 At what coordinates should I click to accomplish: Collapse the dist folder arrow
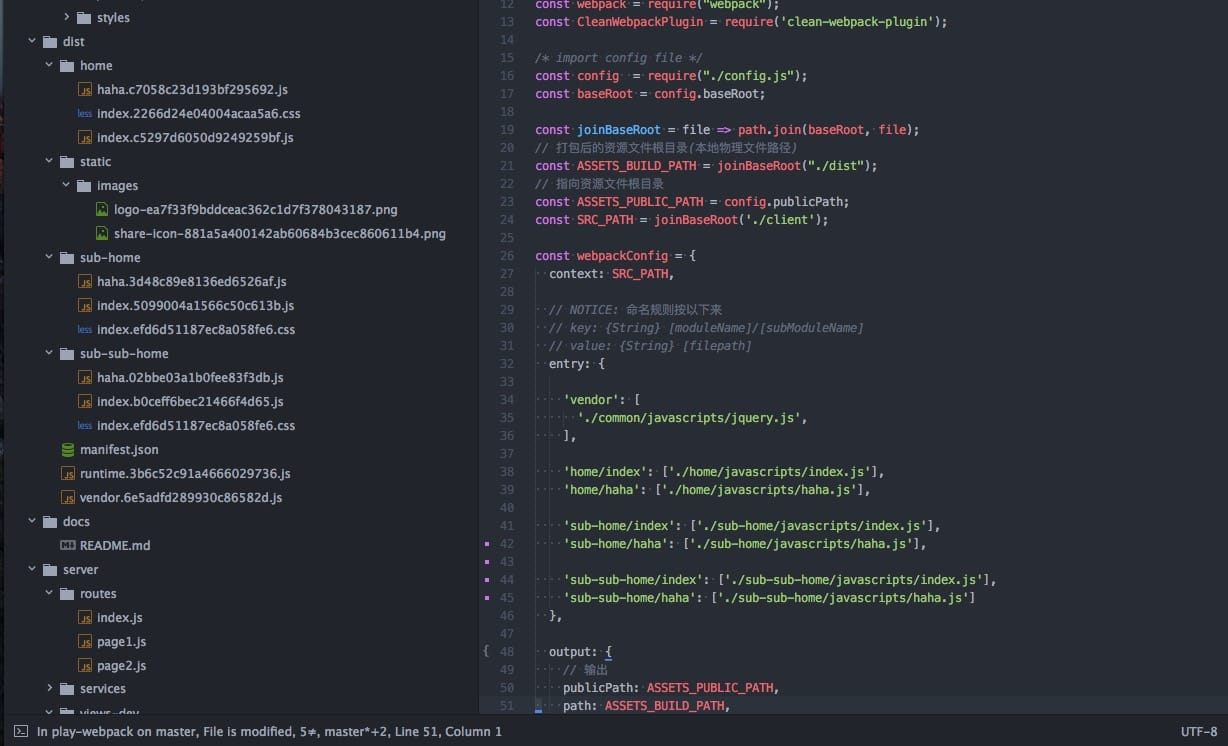(33, 42)
